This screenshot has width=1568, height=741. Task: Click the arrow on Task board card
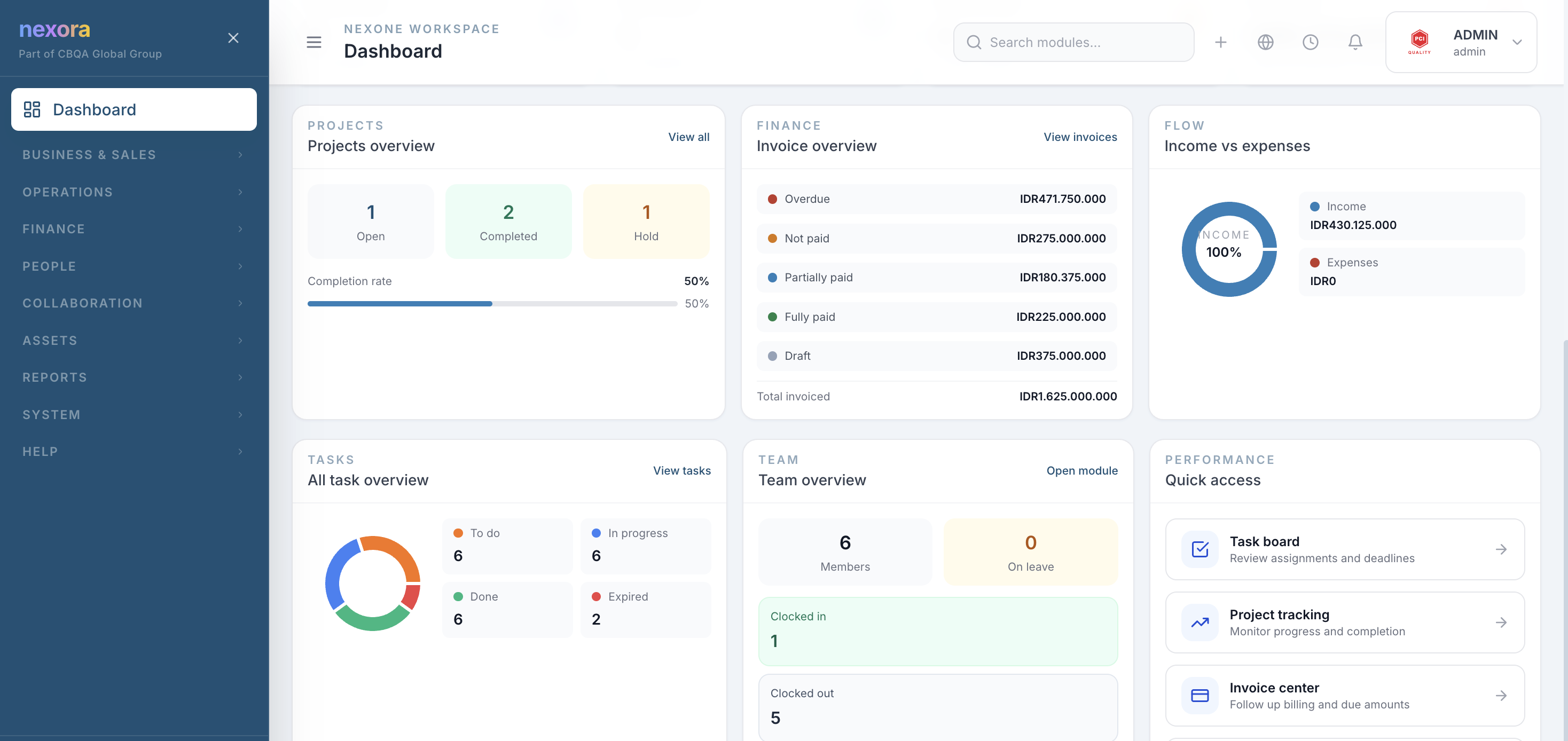(x=1501, y=549)
